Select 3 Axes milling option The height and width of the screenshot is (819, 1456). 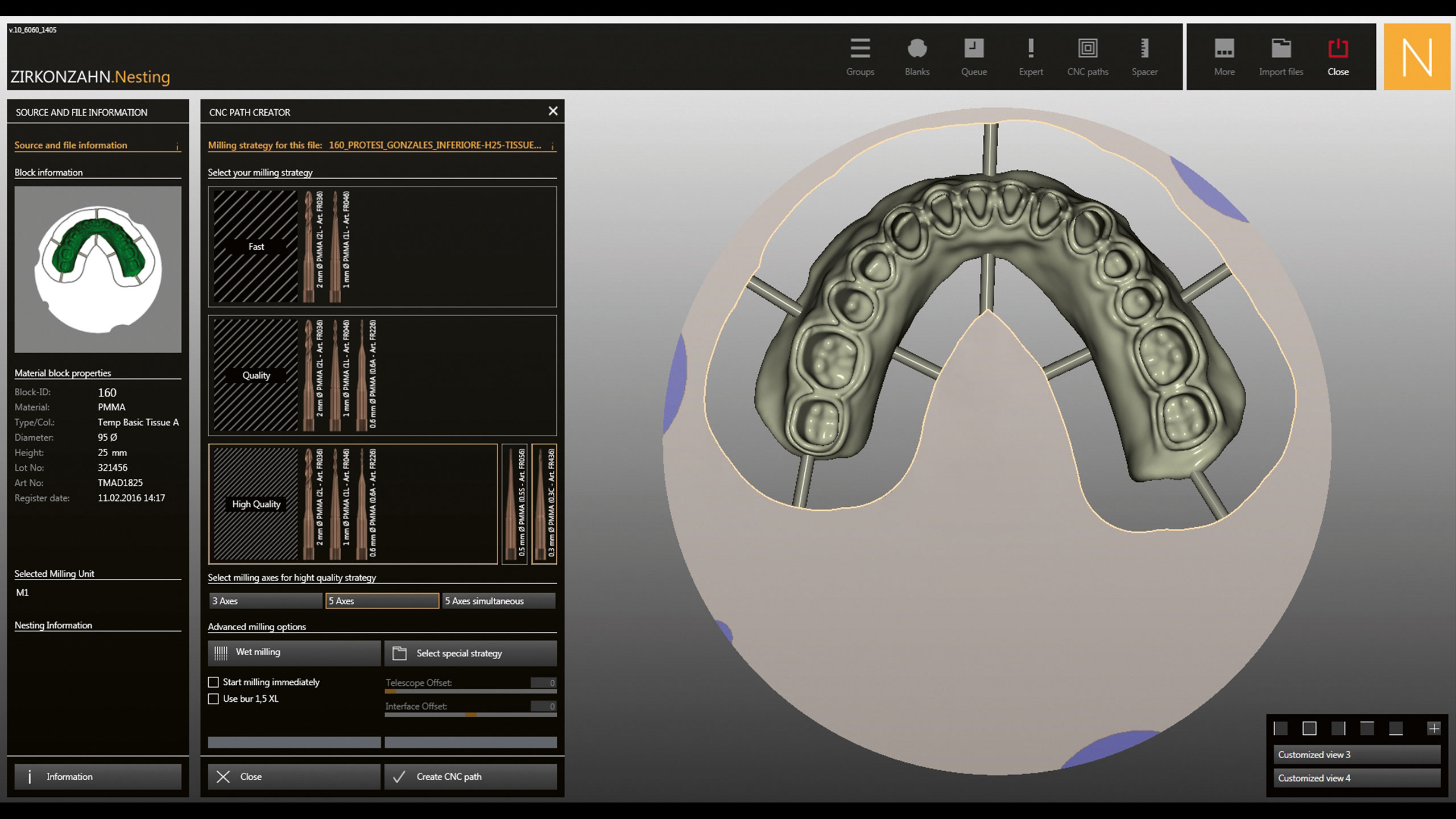click(265, 601)
